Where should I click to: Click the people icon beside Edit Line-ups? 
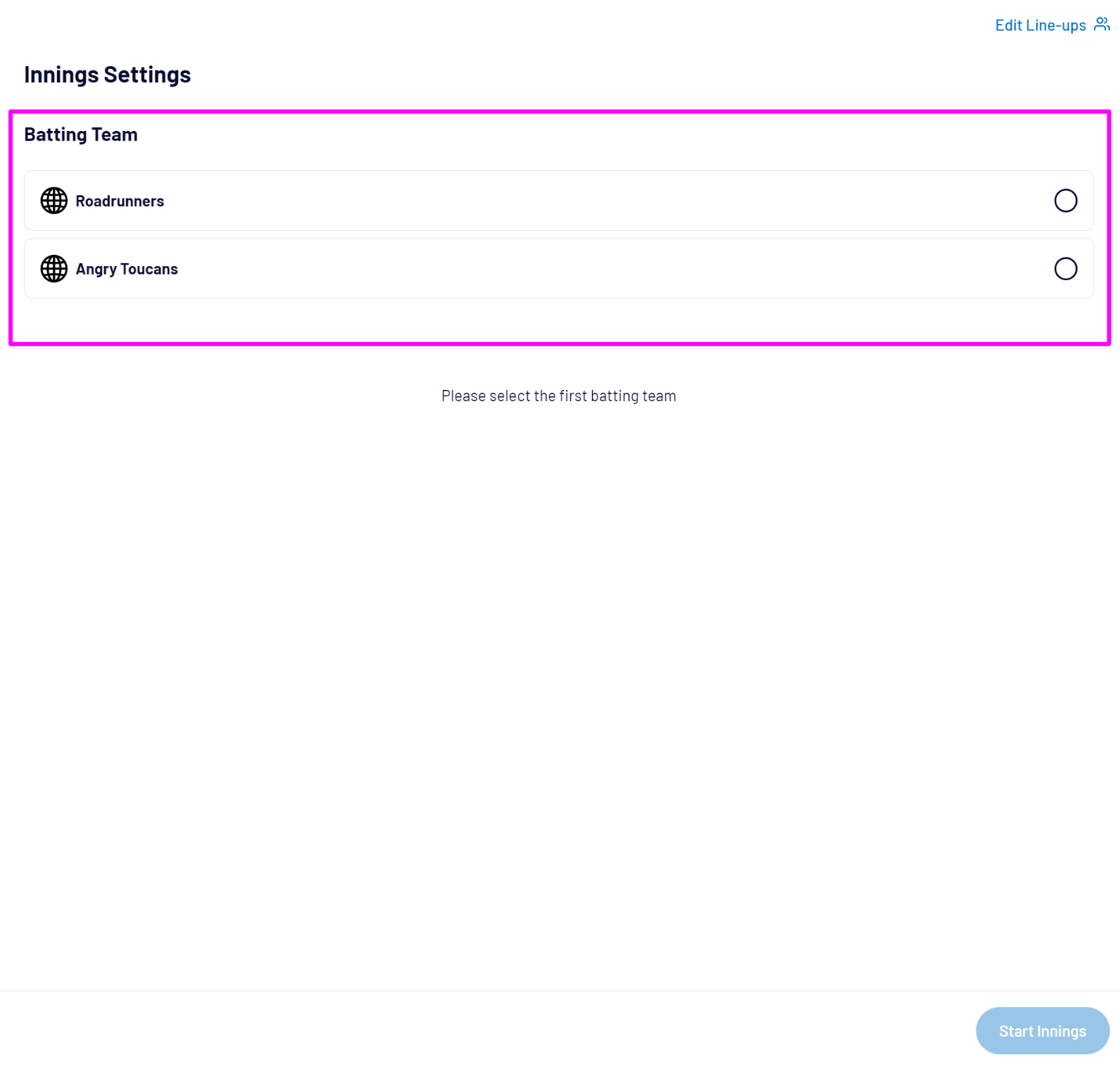coord(1102,25)
